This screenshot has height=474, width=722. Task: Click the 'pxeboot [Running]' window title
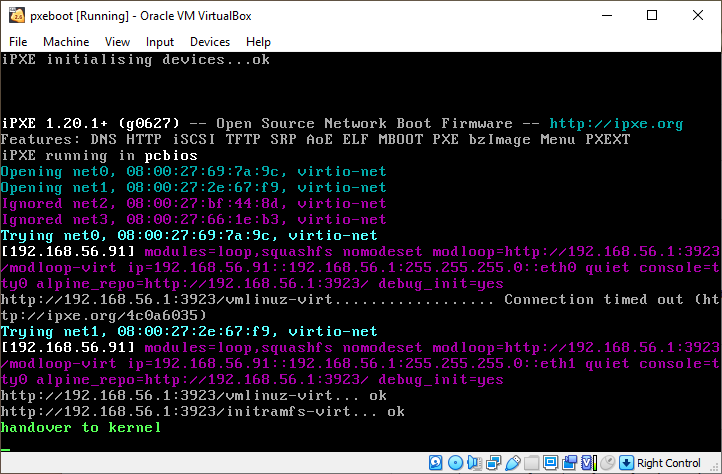(79, 16)
